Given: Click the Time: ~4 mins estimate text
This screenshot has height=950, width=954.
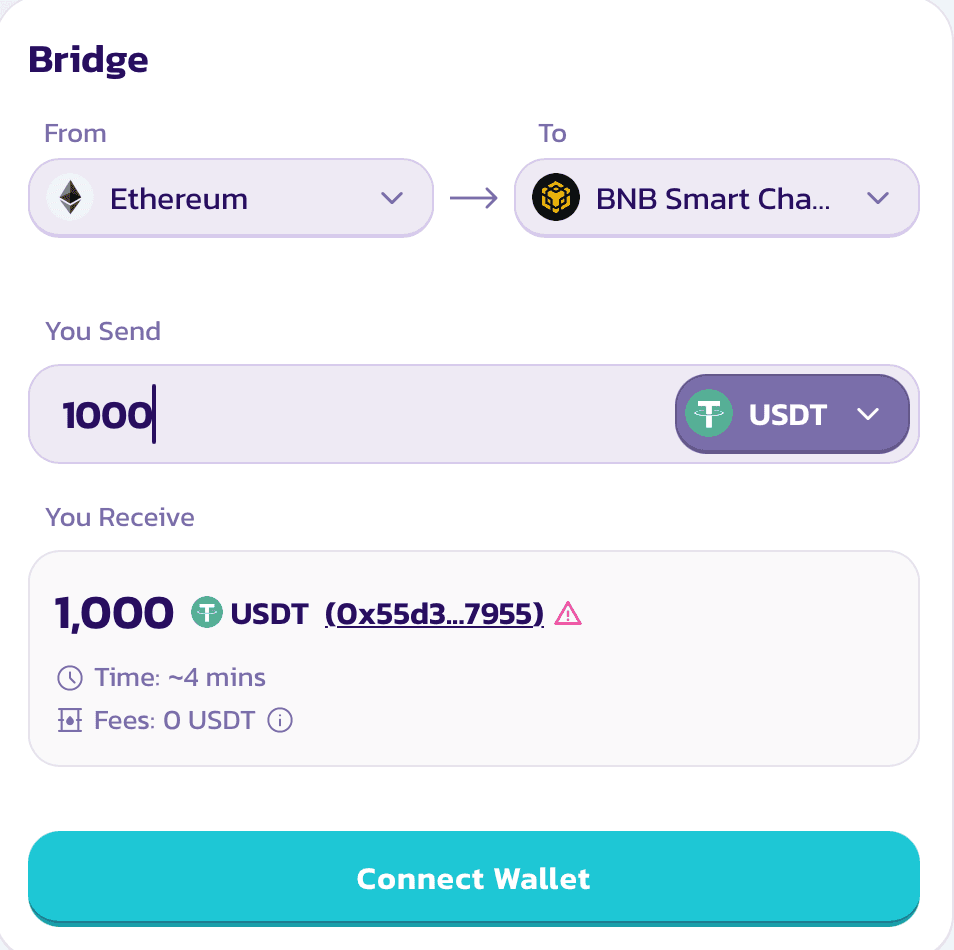Looking at the screenshot, I should 180,678.
